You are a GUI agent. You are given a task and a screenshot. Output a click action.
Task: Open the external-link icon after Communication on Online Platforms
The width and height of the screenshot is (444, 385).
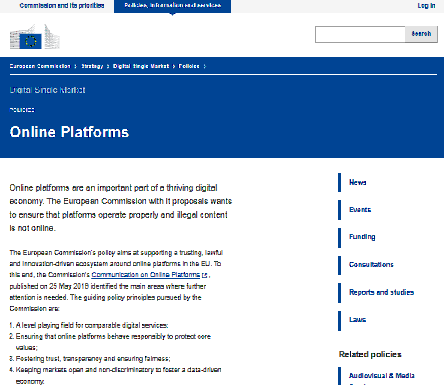(205, 275)
